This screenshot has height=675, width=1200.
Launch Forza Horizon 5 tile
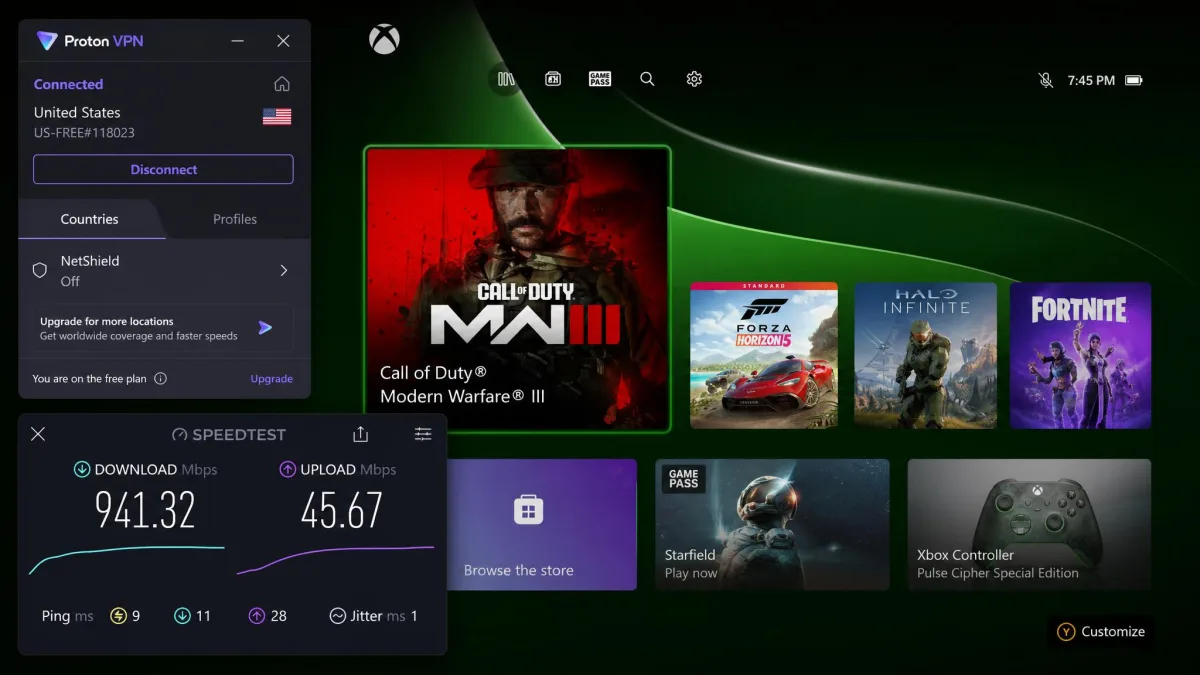[764, 355]
